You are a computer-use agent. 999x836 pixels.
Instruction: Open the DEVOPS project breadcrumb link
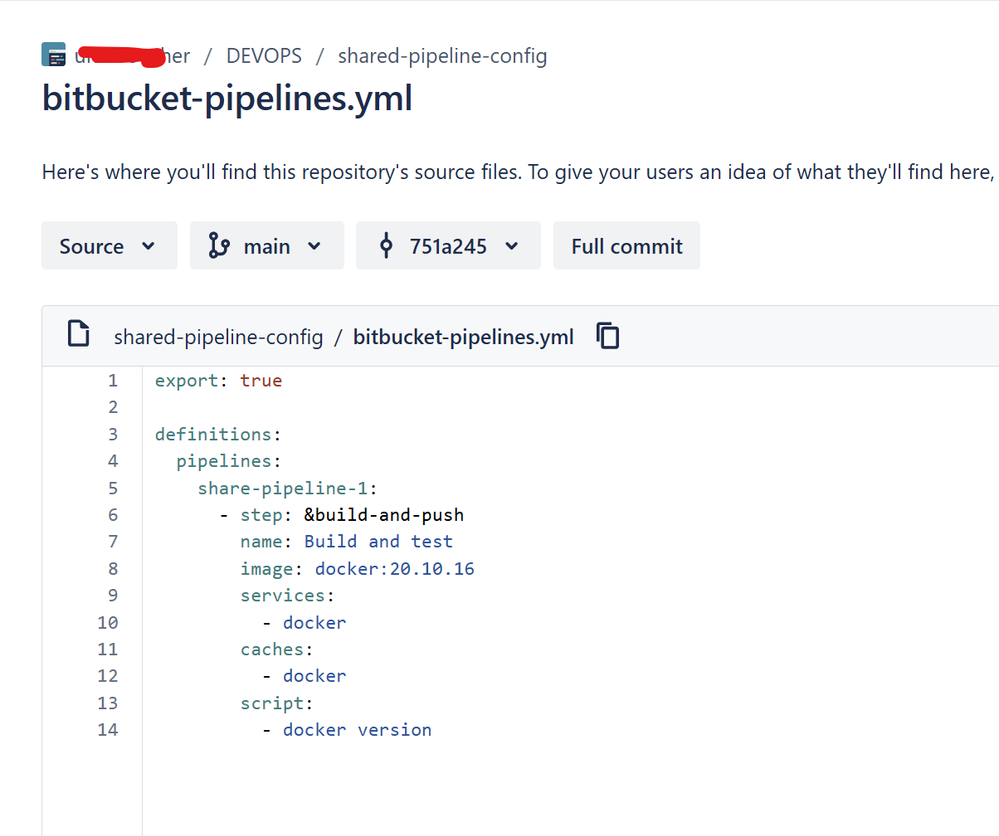click(264, 56)
